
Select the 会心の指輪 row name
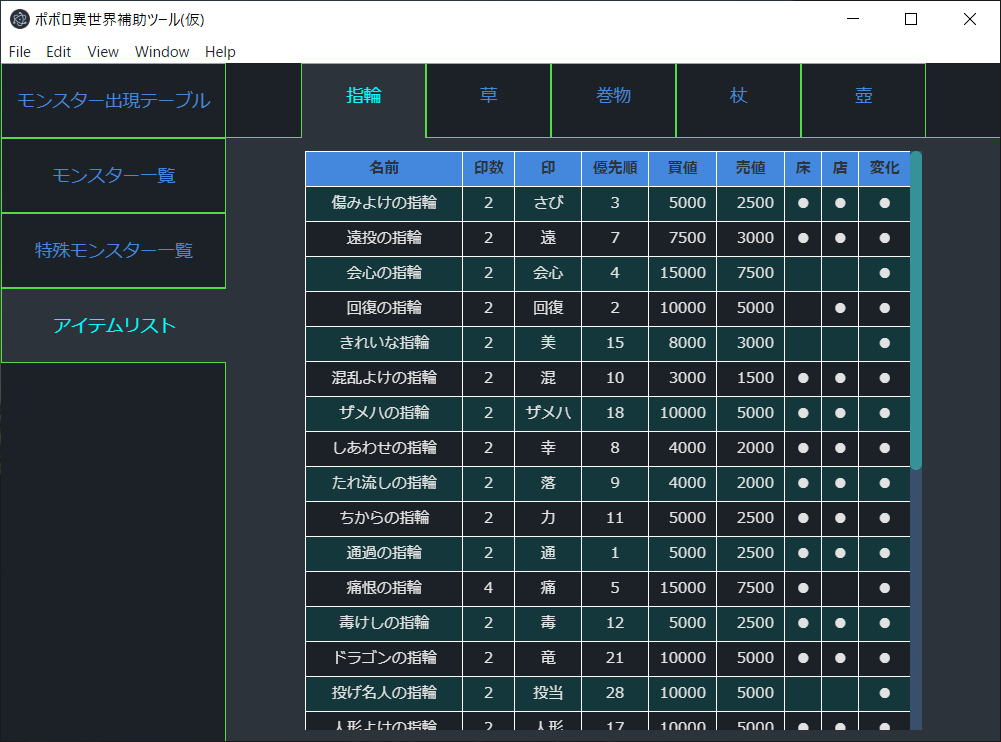[x=384, y=273]
